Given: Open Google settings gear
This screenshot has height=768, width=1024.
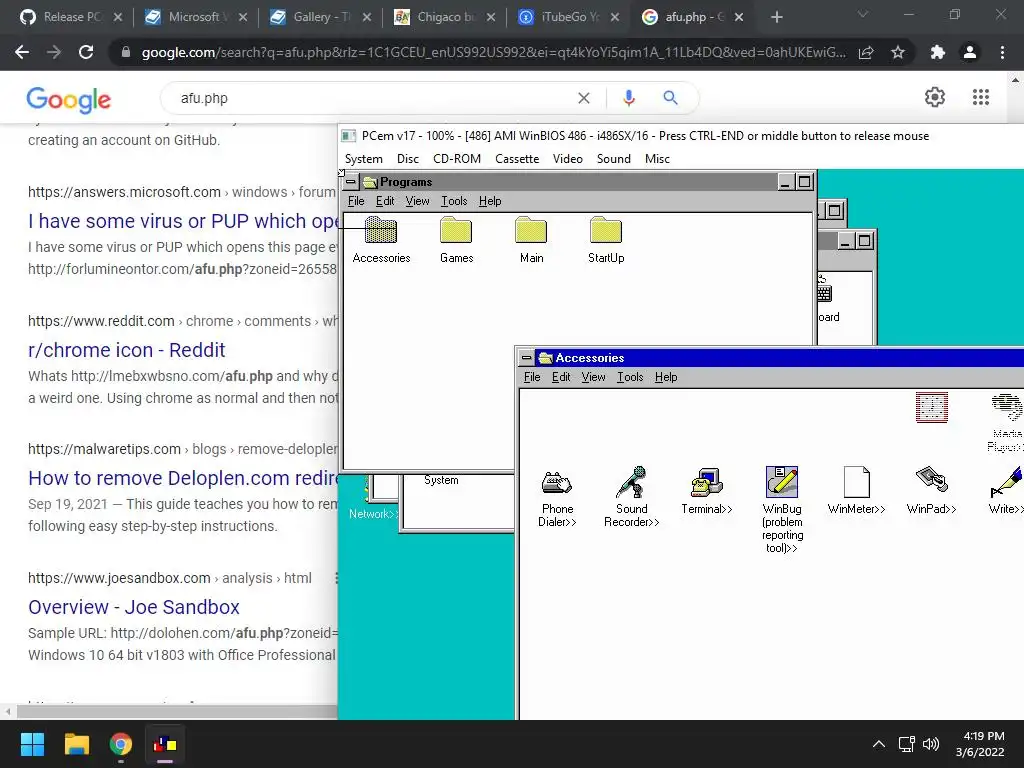Looking at the screenshot, I should point(935,97).
